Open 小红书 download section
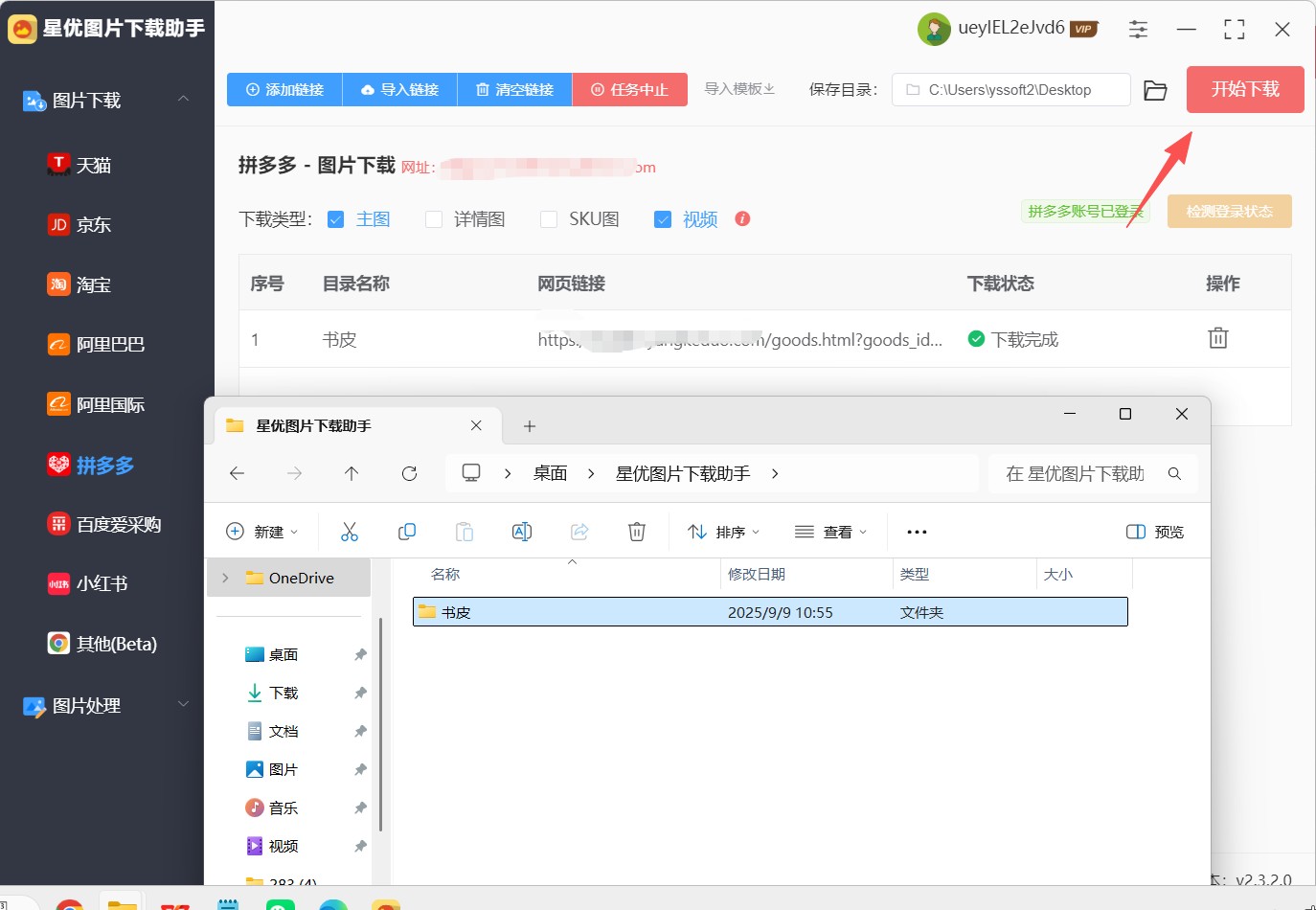 pos(87,583)
